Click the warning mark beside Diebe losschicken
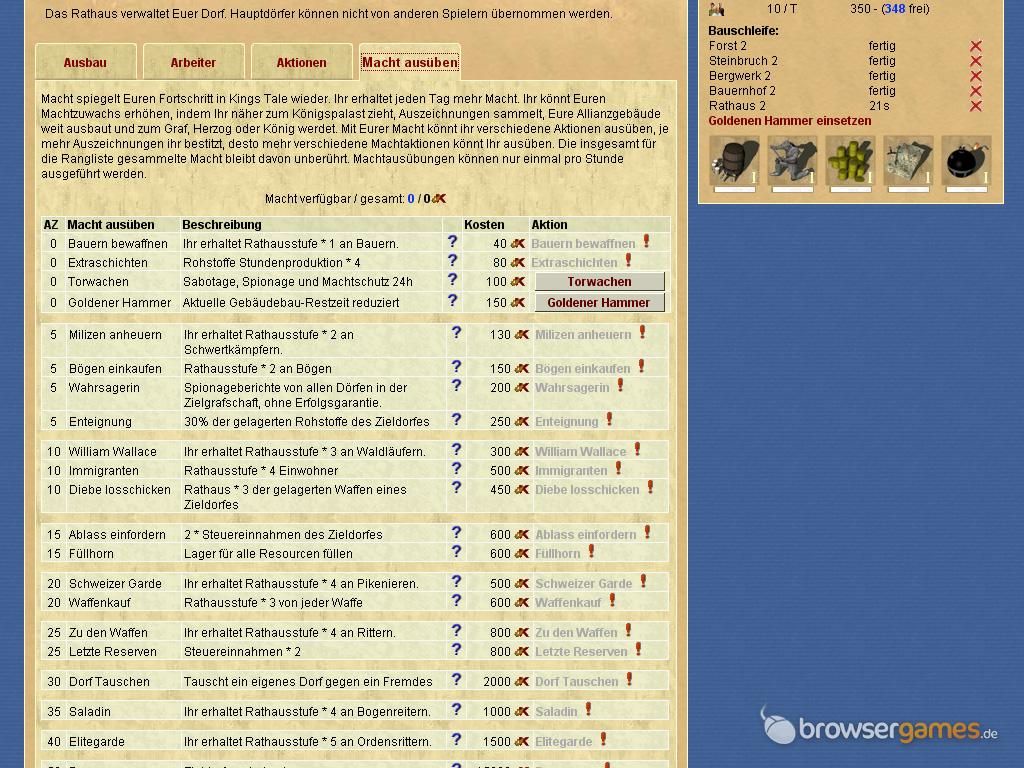 tap(650, 487)
